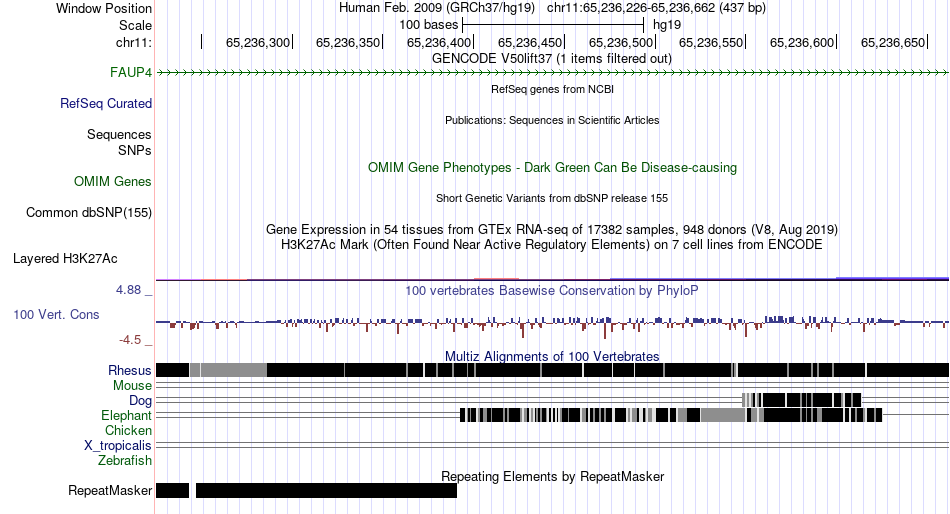Click the GENCODE V50lift37 track title

click(x=551, y=59)
